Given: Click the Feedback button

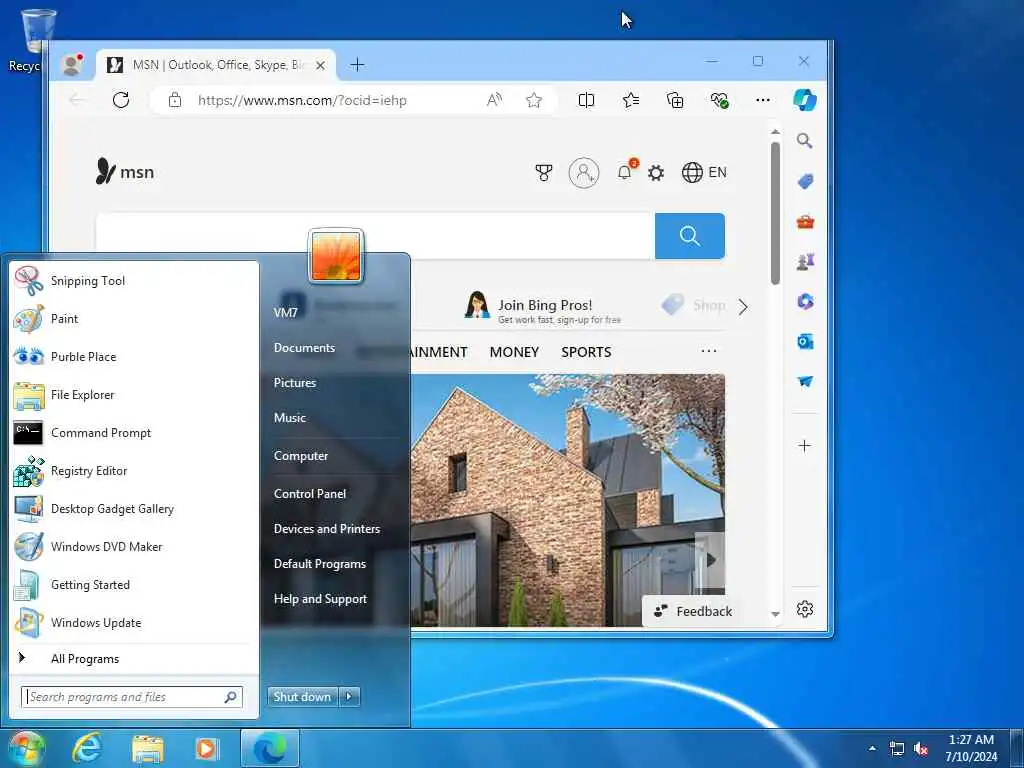Looking at the screenshot, I should 694,611.
